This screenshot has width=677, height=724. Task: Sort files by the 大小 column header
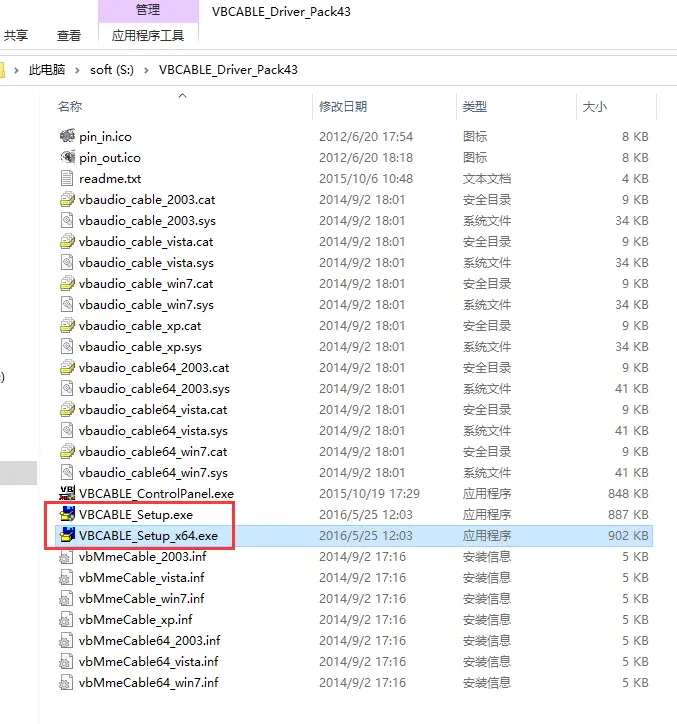[x=595, y=107]
